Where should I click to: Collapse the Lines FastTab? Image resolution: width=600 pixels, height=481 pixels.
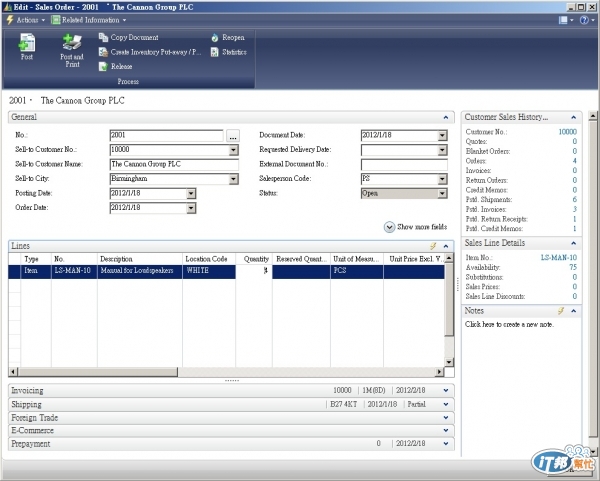446,246
